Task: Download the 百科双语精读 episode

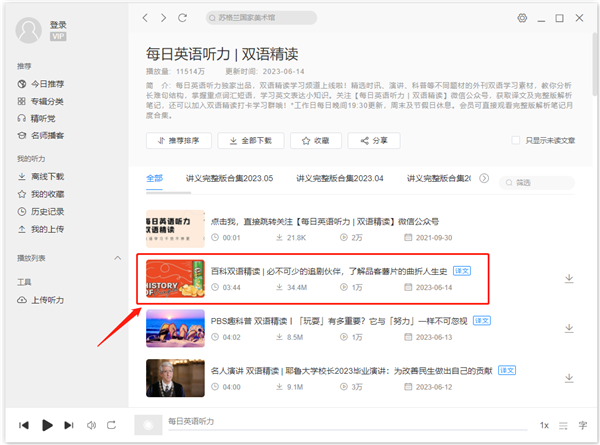Action: (x=569, y=278)
